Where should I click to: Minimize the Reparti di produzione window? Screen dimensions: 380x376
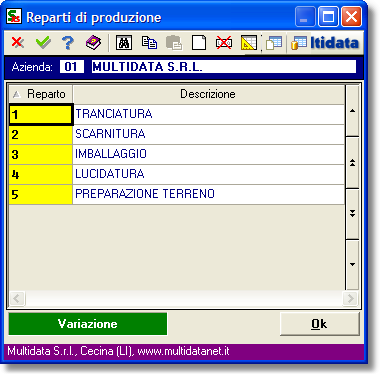[x=305, y=17]
